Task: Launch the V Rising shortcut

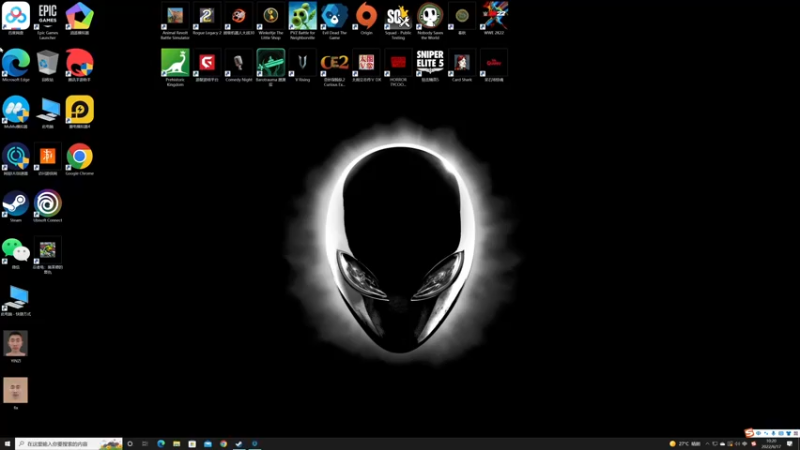Action: (x=303, y=65)
